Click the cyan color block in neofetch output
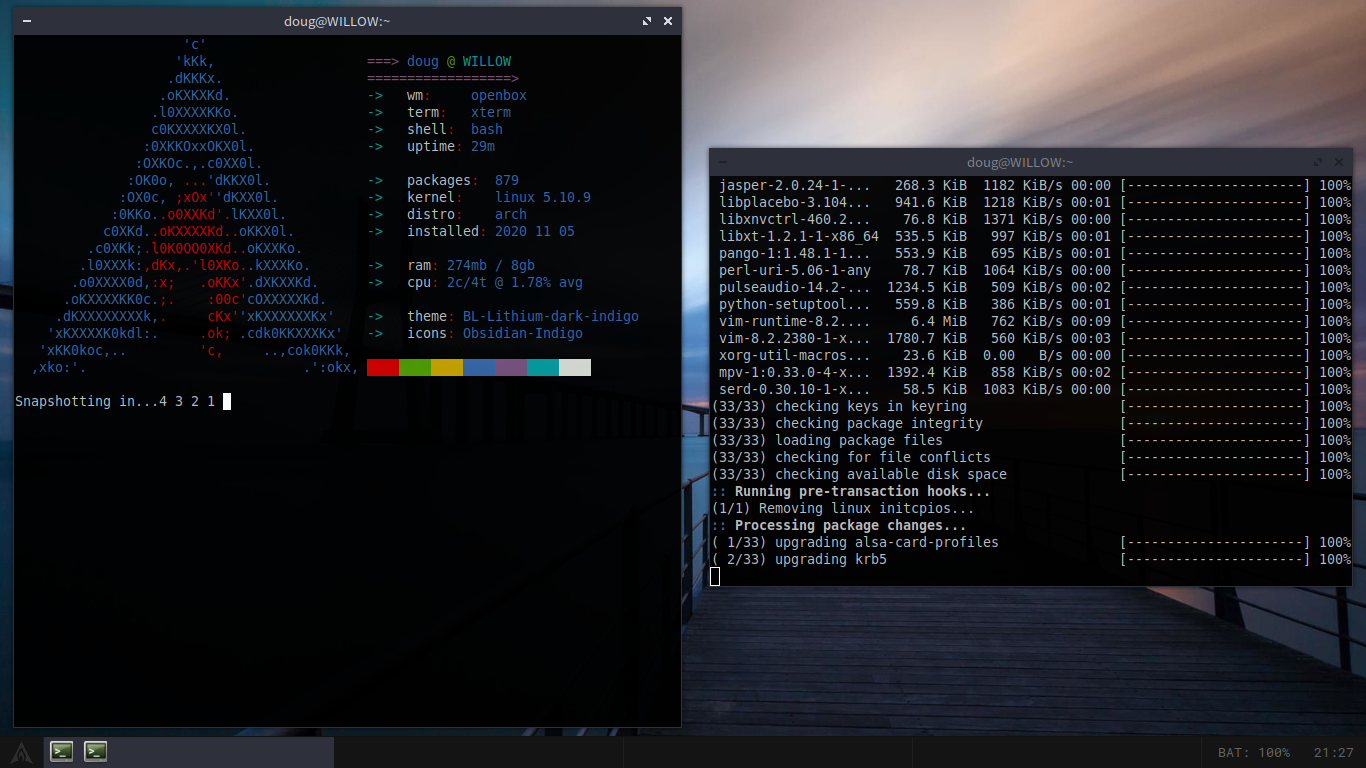This screenshot has height=768, width=1366. [543, 368]
